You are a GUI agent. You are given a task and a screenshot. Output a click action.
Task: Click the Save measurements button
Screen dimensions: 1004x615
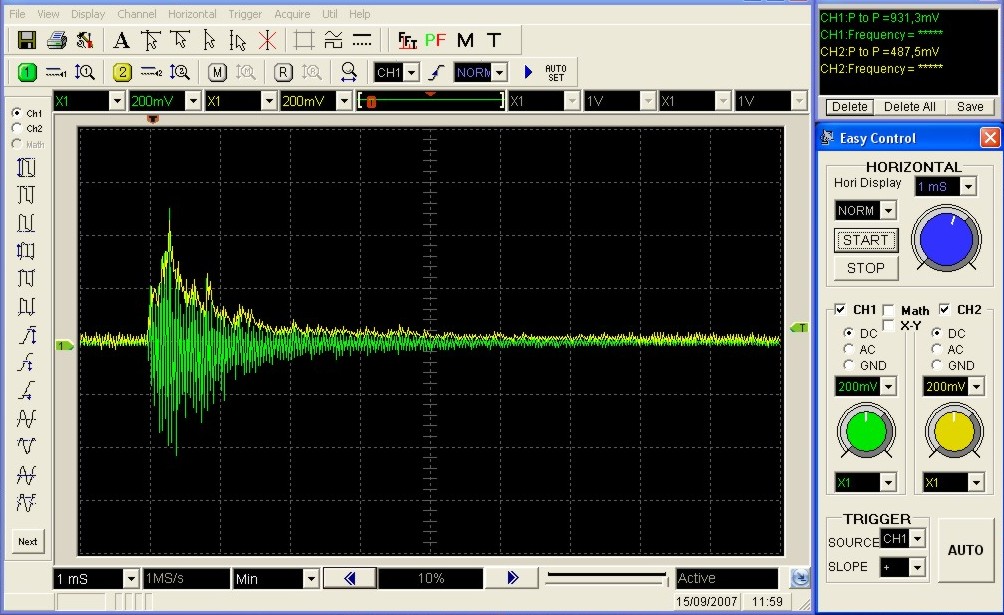coord(970,107)
